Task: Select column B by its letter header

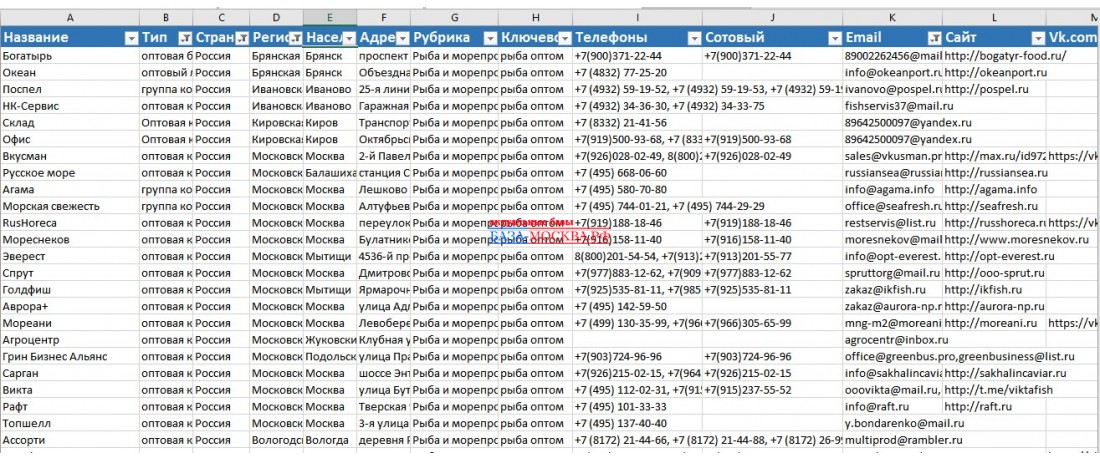Action: [x=166, y=18]
